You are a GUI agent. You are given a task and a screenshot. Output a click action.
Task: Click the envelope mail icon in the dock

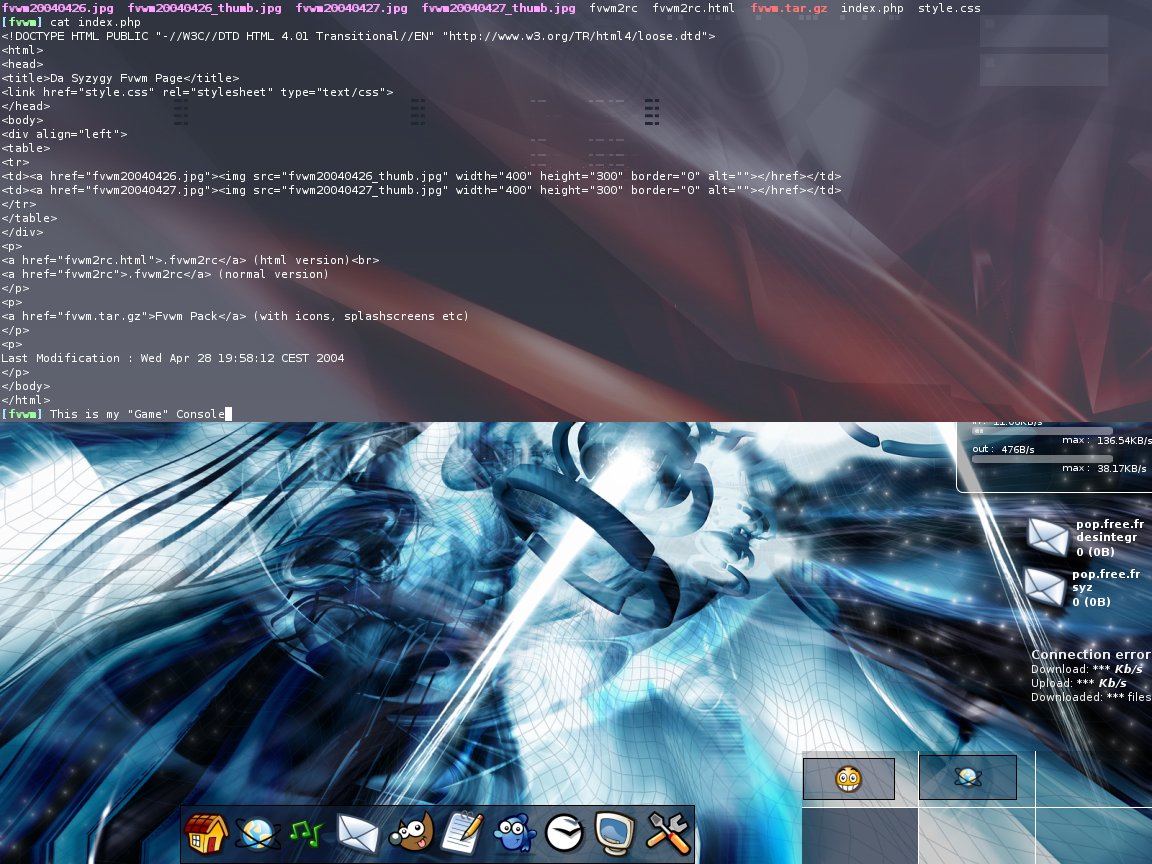pyautogui.click(x=358, y=834)
